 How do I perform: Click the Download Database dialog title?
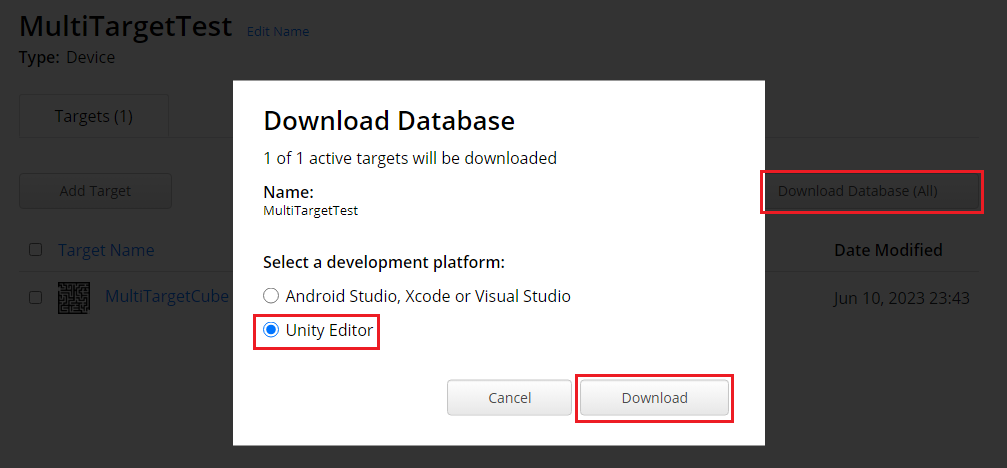click(389, 121)
